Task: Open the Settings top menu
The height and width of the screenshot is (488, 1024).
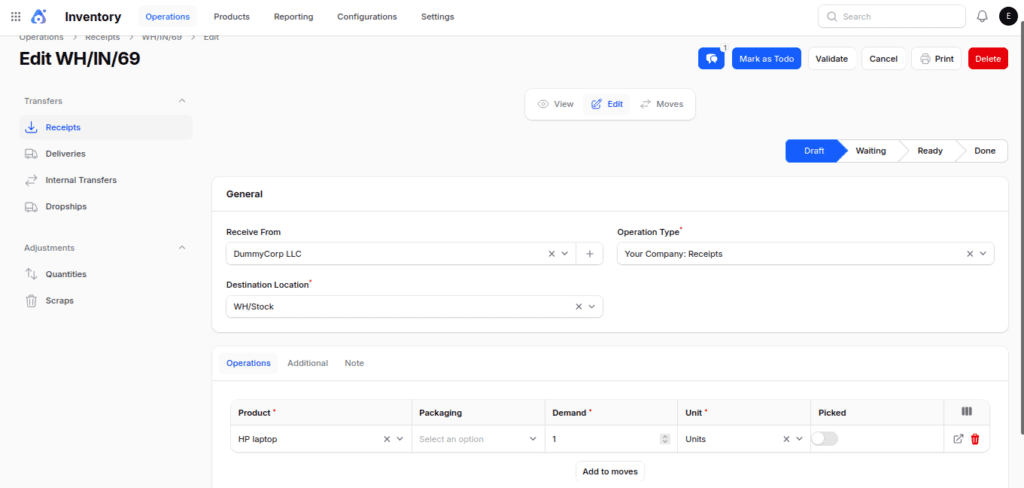Action: [x=438, y=16]
